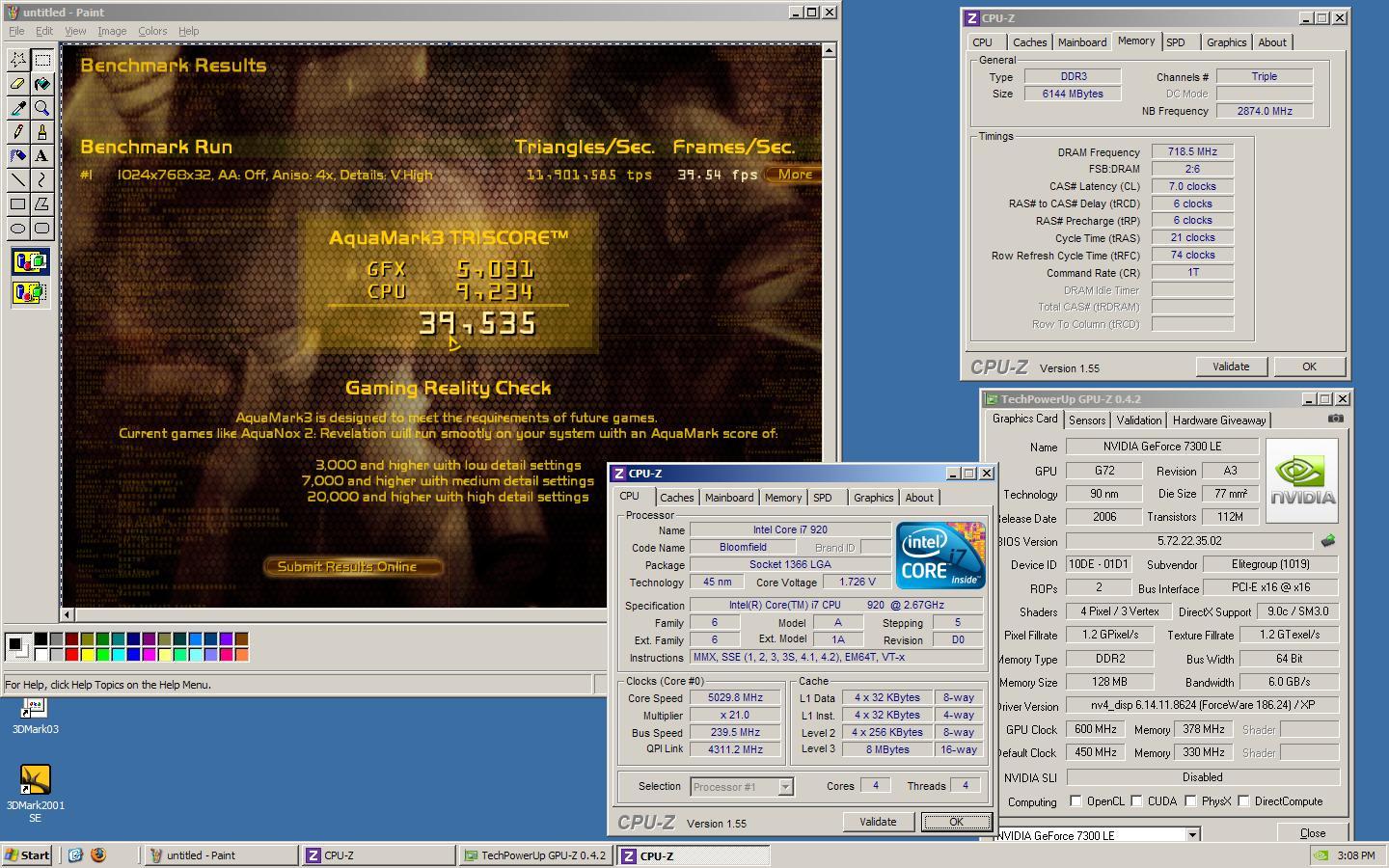This screenshot has width=1389, height=868.
Task: Select opaque selection mode option in Paint
Action: click(x=30, y=261)
